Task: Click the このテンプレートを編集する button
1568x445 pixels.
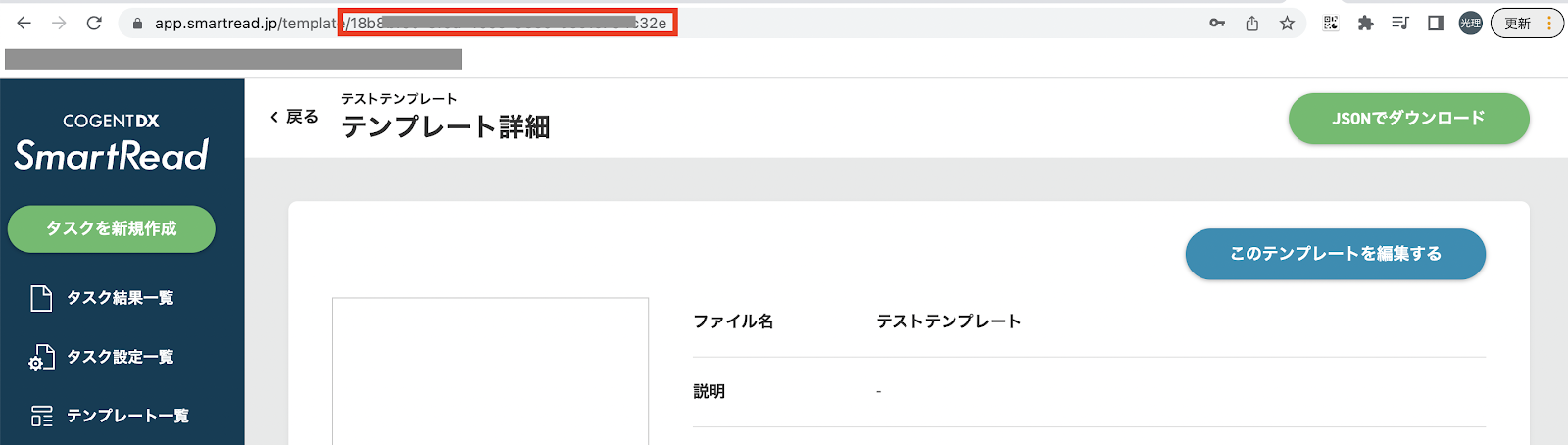Action: (x=1335, y=254)
